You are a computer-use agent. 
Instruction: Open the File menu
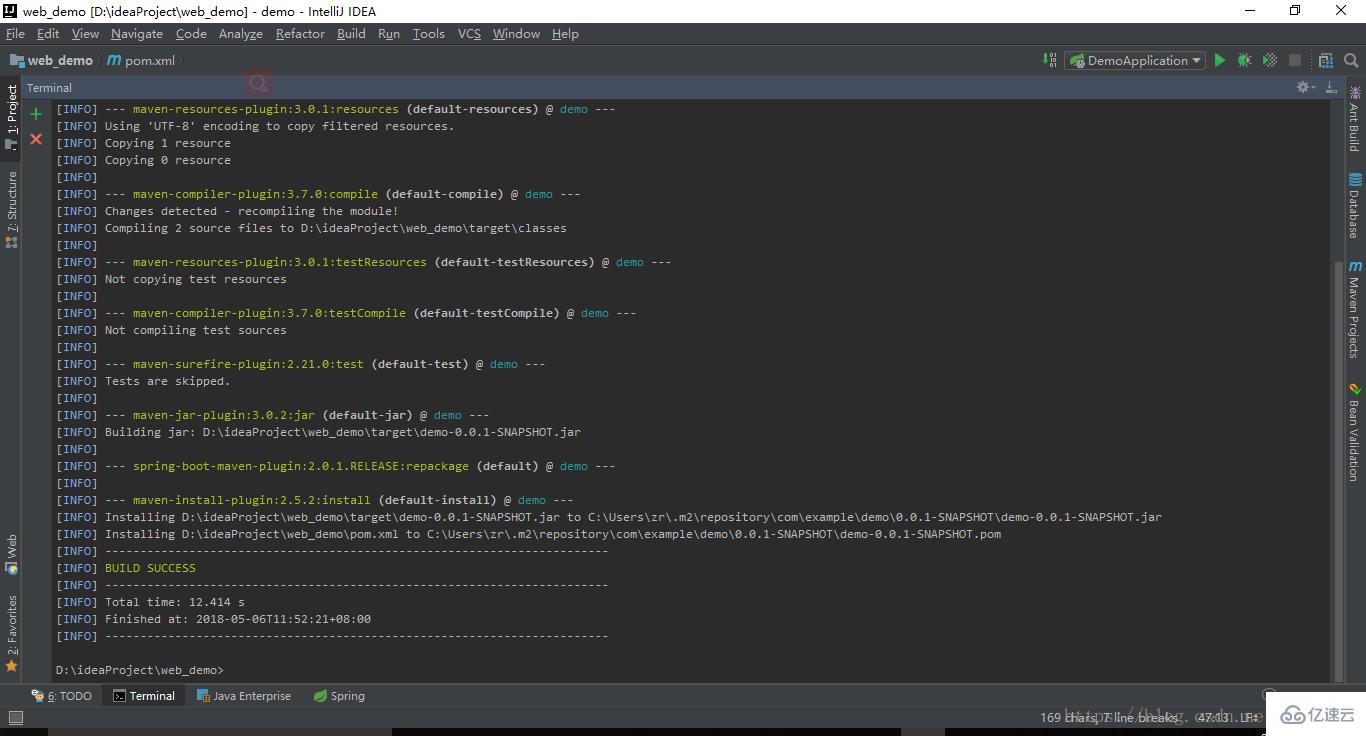click(15, 33)
